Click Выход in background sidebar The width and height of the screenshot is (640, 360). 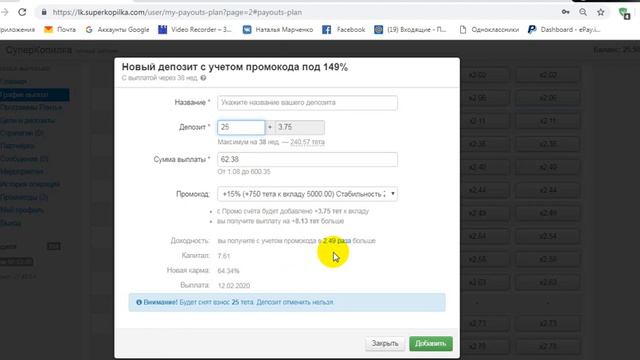tap(11, 223)
